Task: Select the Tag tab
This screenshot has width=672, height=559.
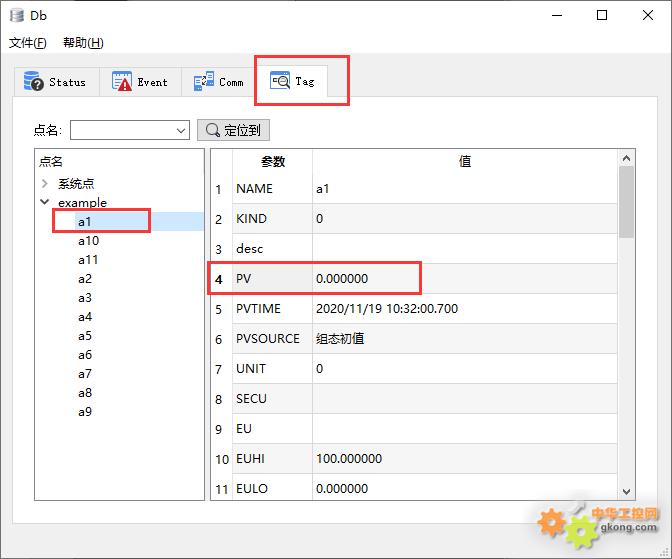Action: tap(293, 81)
